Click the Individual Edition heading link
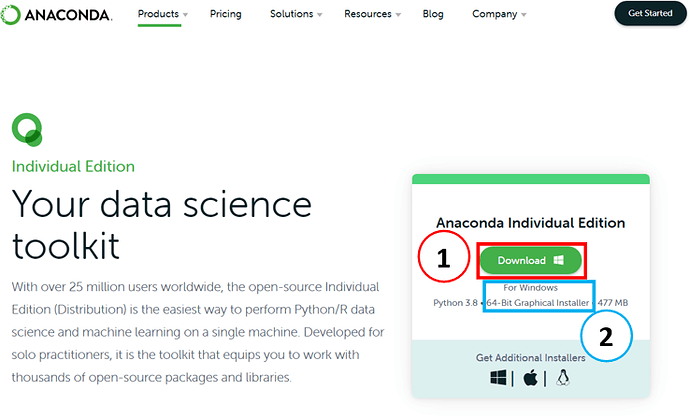 point(73,166)
